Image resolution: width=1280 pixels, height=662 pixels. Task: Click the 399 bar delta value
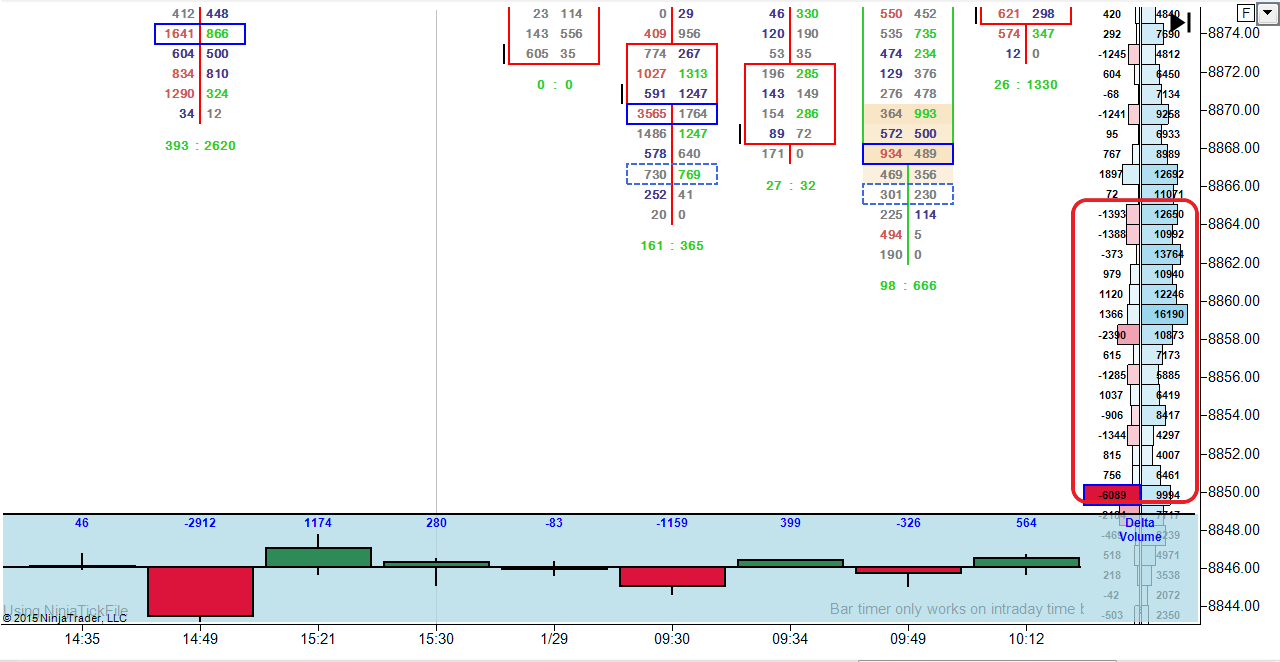[x=790, y=523]
